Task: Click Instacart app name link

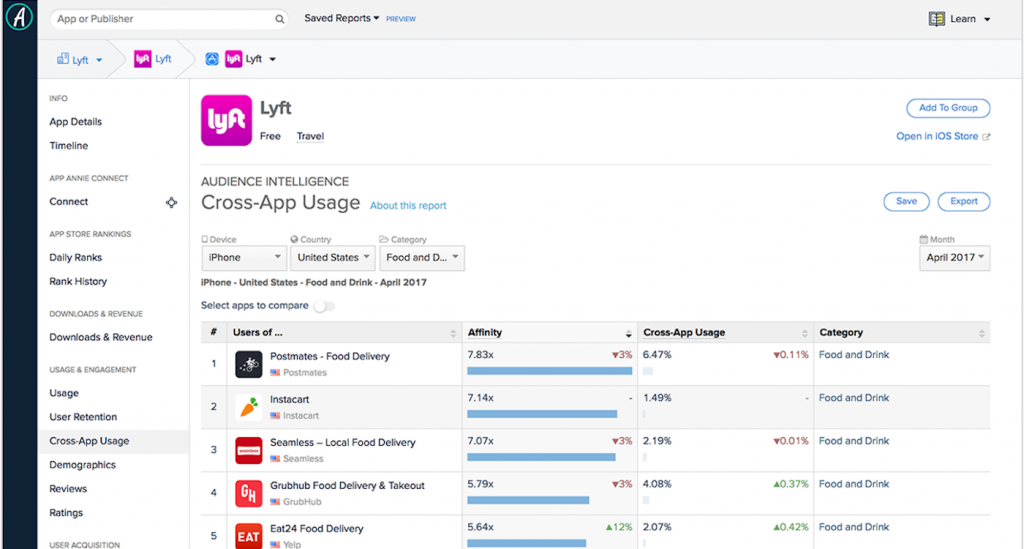Action: (x=289, y=400)
